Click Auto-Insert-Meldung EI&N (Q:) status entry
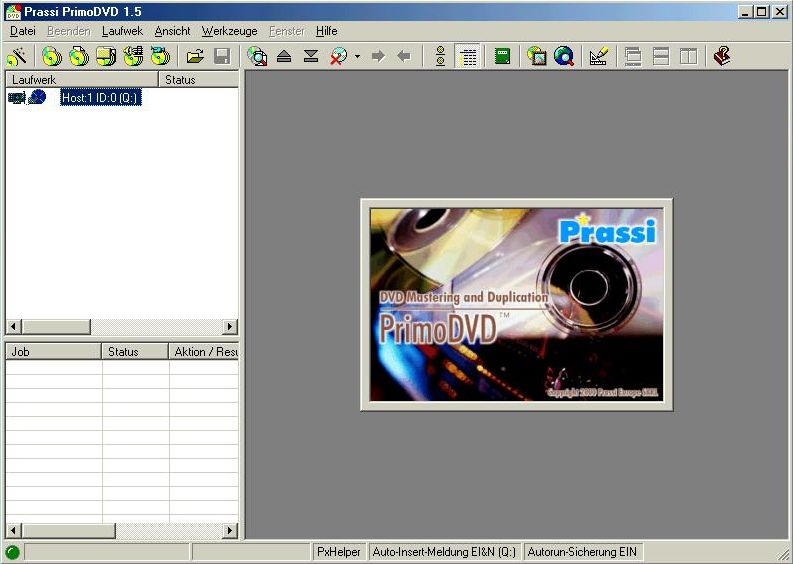The width and height of the screenshot is (793, 564). (x=444, y=552)
